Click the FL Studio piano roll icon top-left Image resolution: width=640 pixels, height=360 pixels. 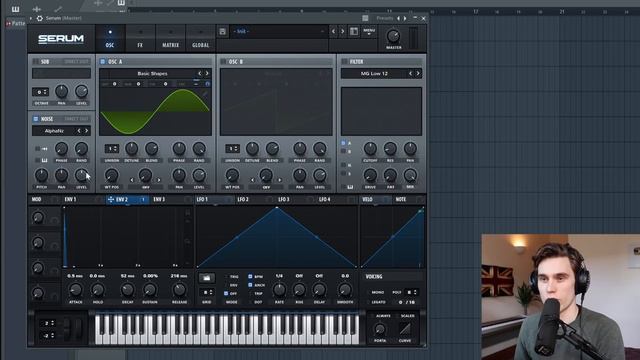click(16, 9)
